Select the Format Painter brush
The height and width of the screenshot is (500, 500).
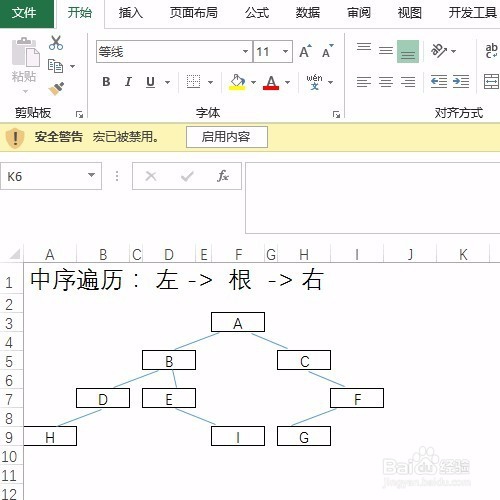coord(56,89)
